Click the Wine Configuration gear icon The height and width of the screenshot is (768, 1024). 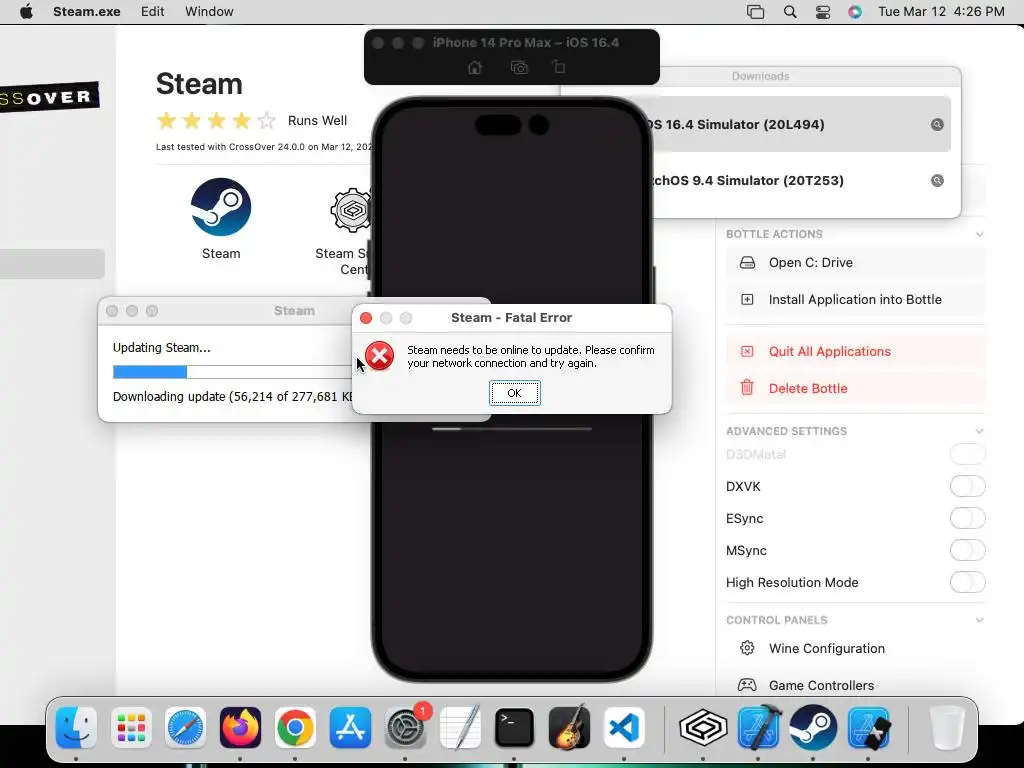pos(747,648)
